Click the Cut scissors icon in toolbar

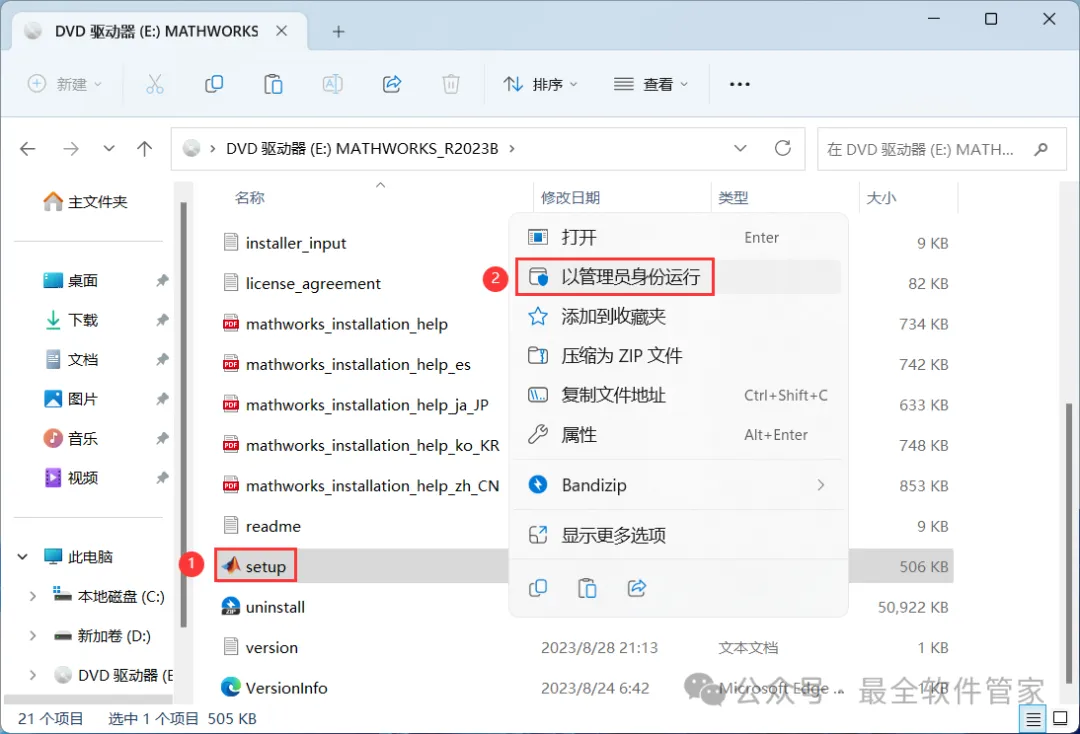155,84
